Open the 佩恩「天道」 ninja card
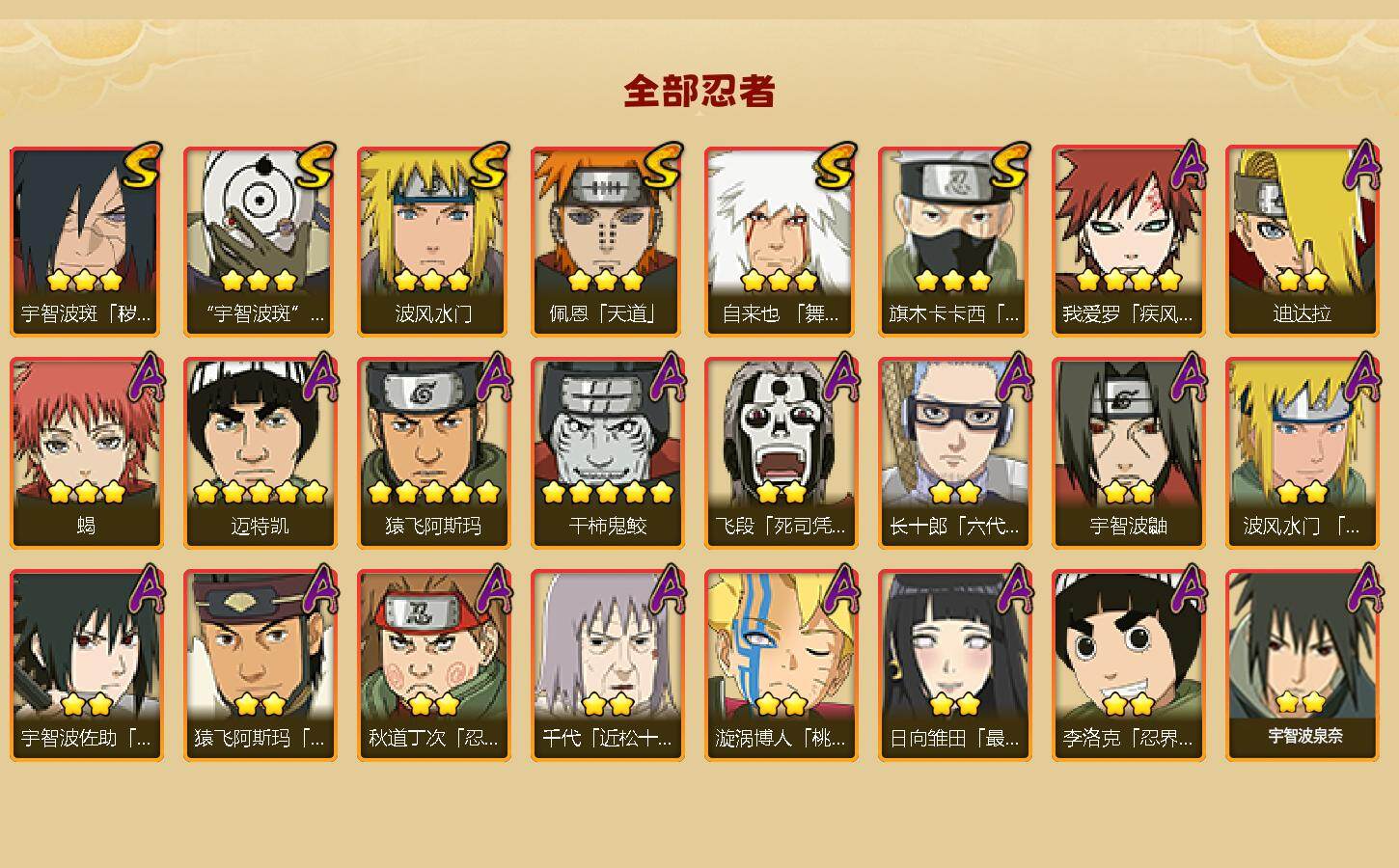Image resolution: width=1399 pixels, height=868 pixels. pos(607,241)
